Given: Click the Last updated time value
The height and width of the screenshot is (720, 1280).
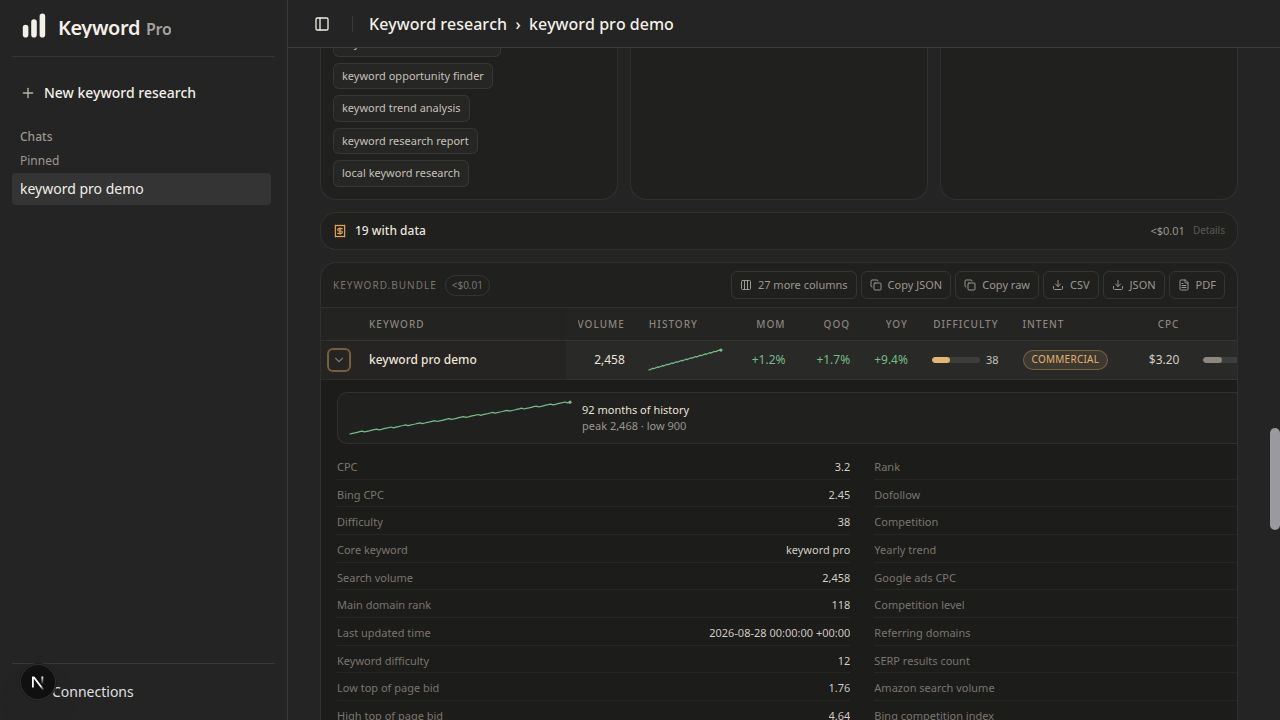Looking at the screenshot, I should point(780,633).
